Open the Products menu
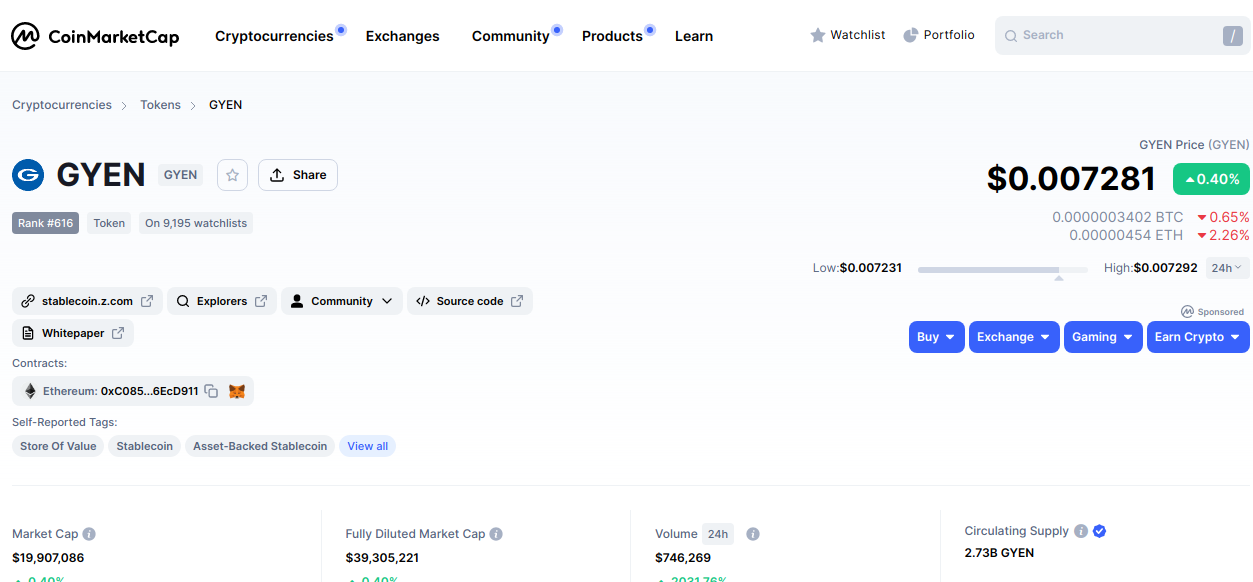The image size is (1253, 582). (x=612, y=36)
